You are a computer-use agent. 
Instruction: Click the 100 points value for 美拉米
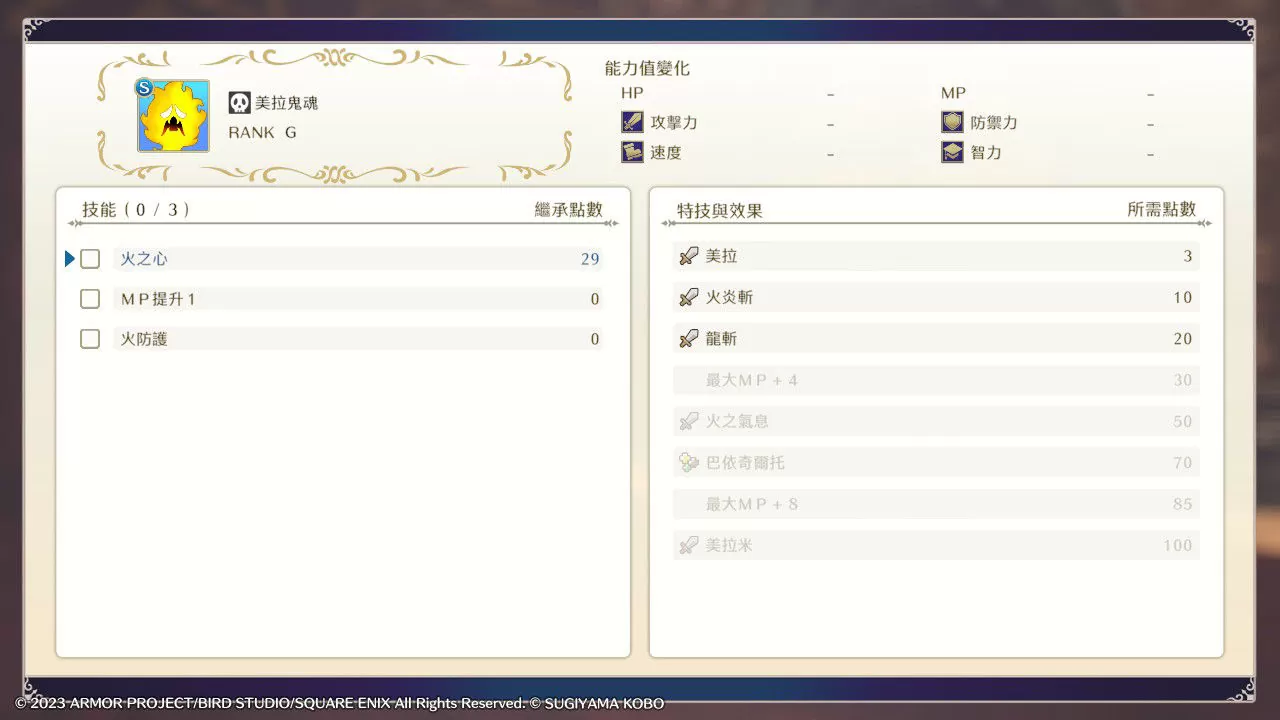[x=1178, y=545]
